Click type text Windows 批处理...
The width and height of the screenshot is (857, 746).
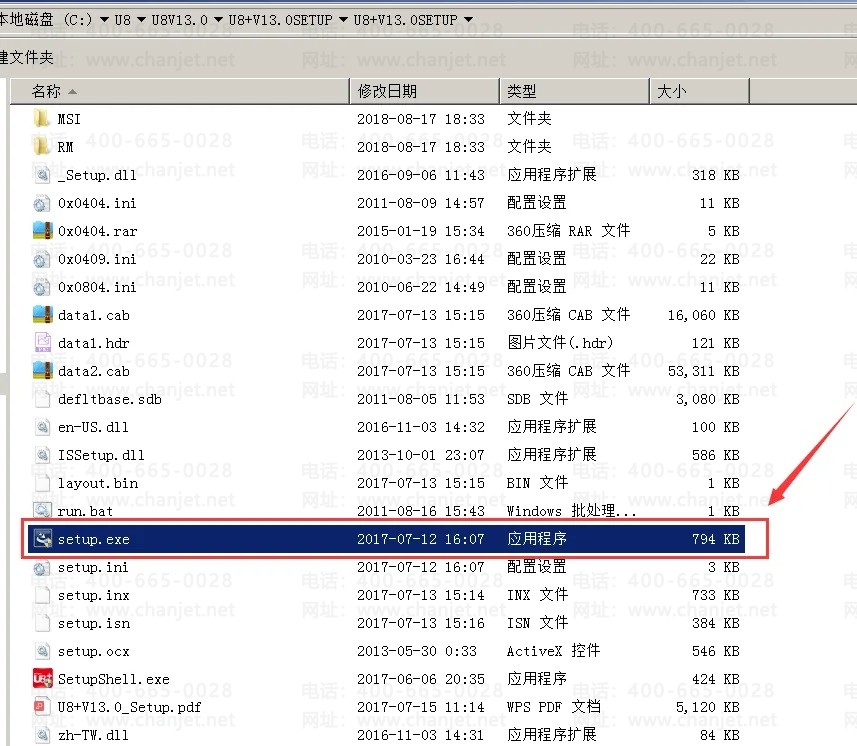pos(571,511)
